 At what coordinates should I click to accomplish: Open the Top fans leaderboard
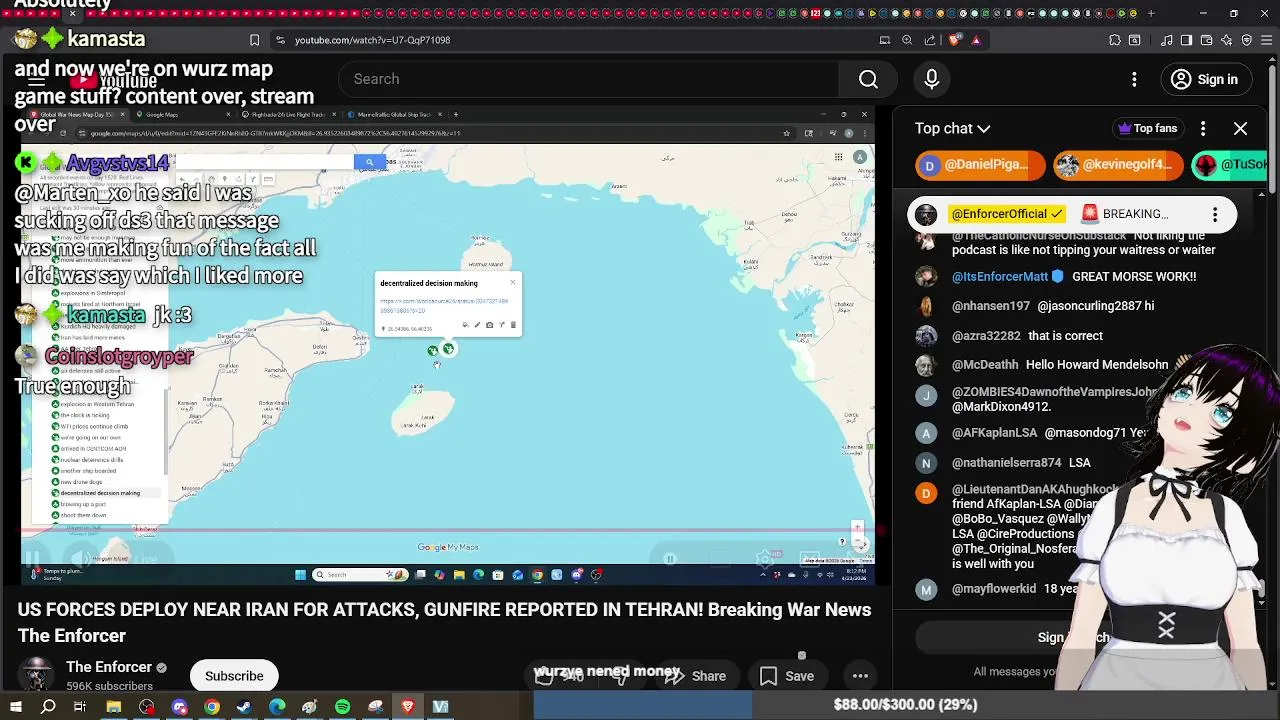1147,128
